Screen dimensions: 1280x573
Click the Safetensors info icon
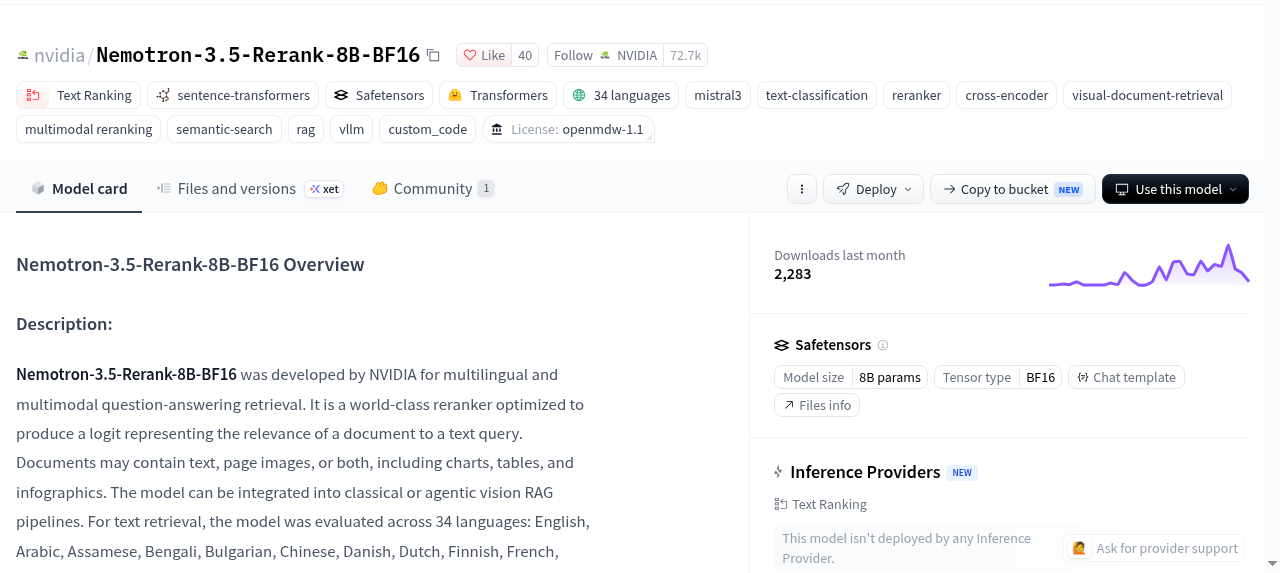point(883,345)
